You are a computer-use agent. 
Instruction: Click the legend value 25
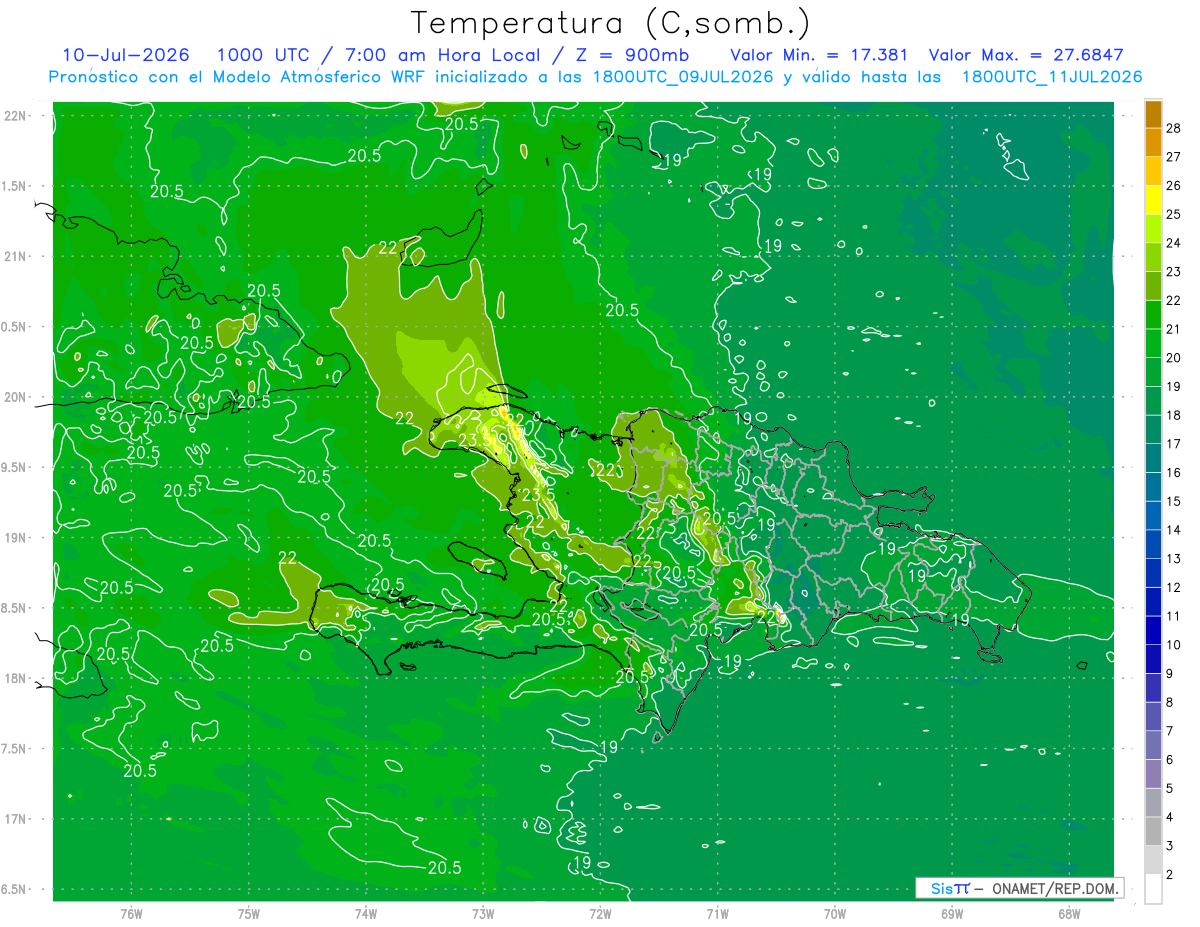[1174, 214]
